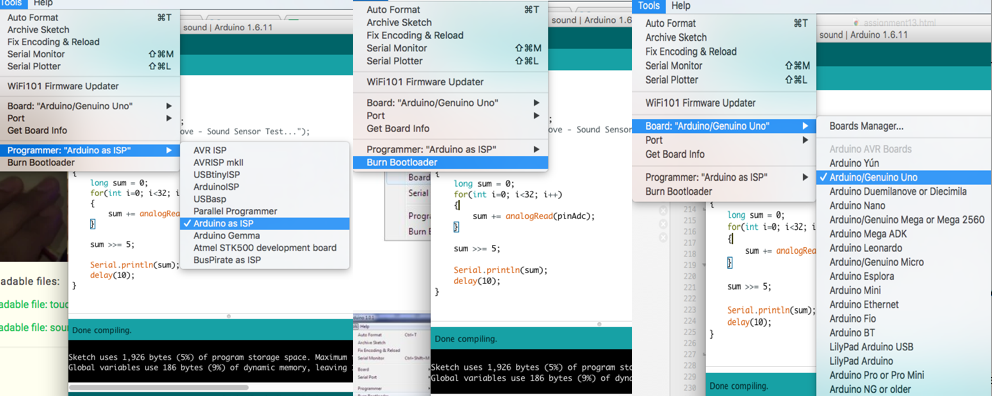Select Atmel STK500 development board
This screenshot has width=992, height=396.
pos(264,248)
